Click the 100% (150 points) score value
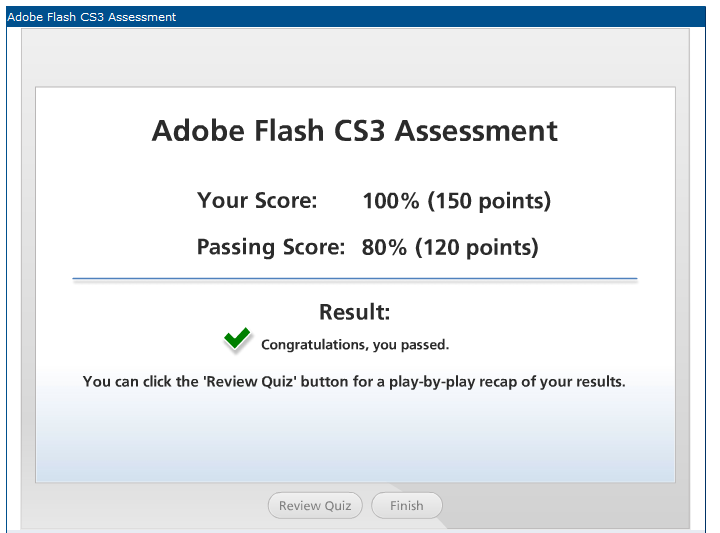 (456, 201)
